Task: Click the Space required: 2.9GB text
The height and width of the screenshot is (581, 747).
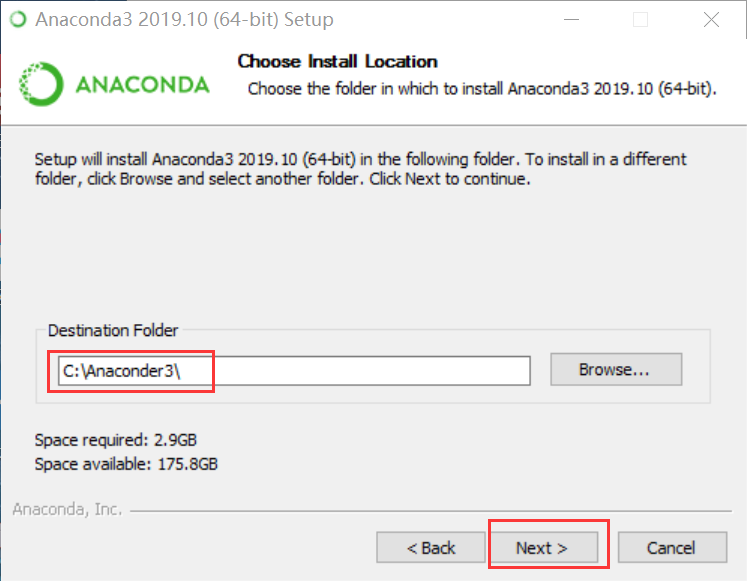Action: 116,440
